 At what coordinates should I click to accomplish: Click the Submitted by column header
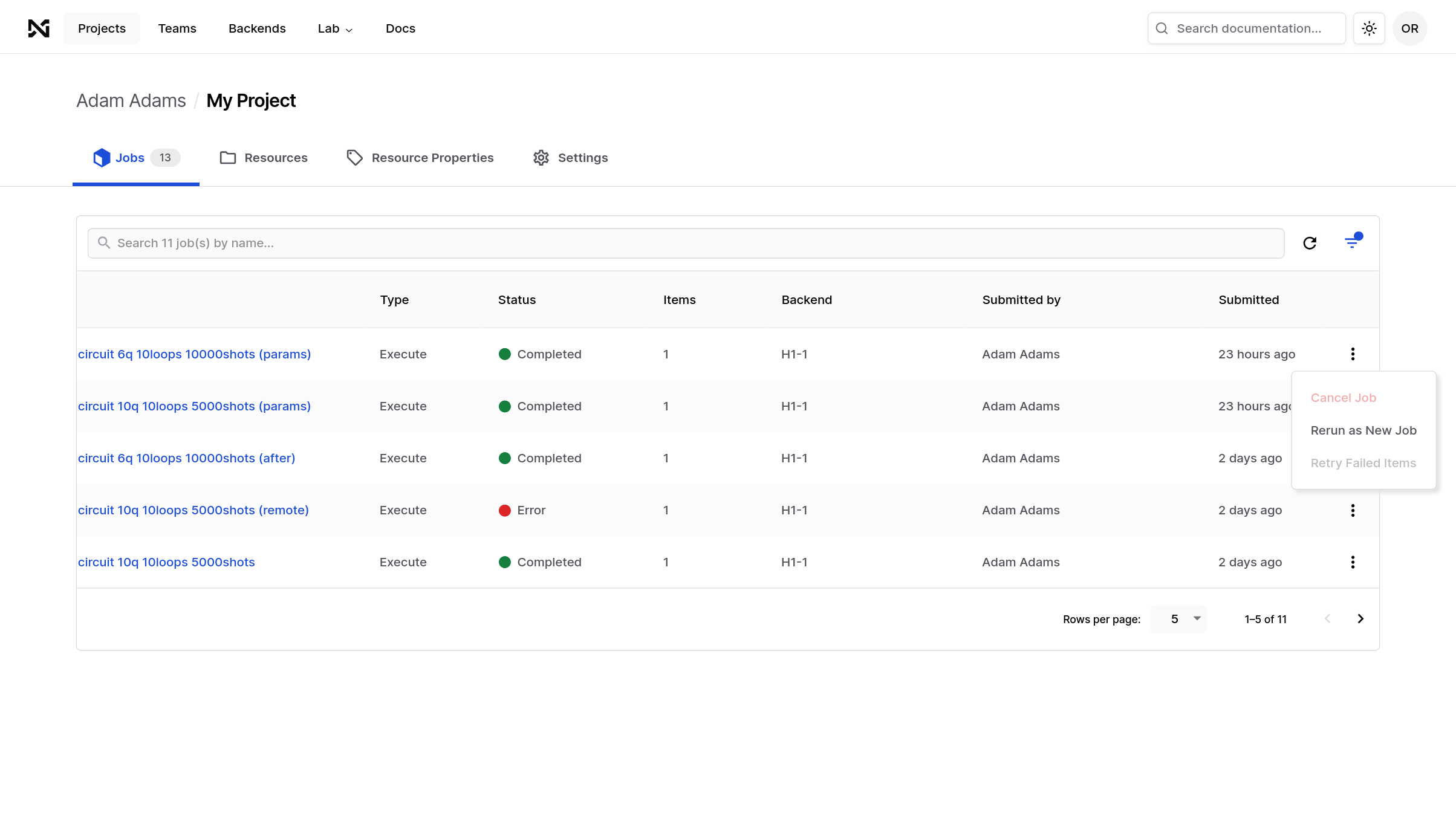[x=1021, y=300]
